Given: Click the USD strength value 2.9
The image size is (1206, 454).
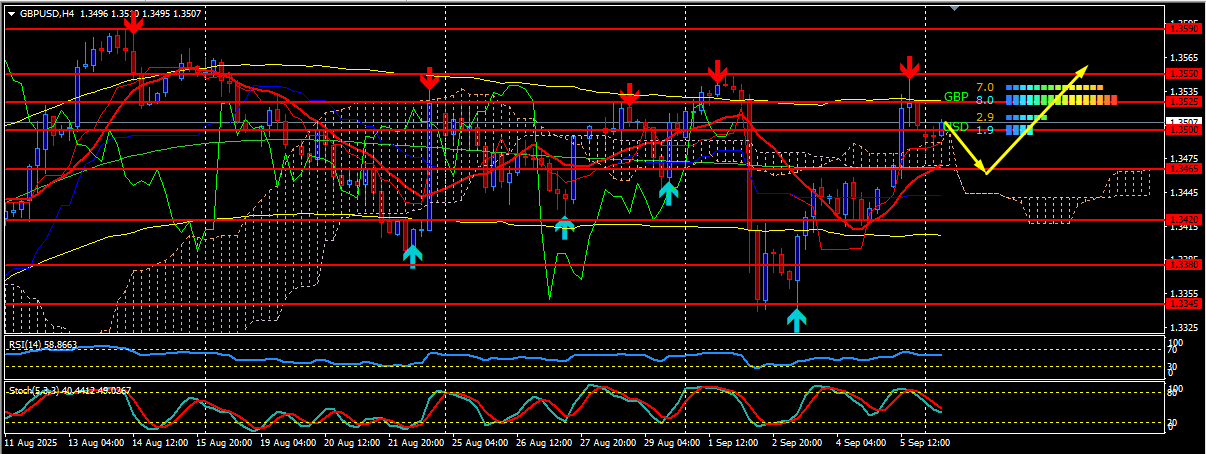Looking at the screenshot, I should coord(984,117).
